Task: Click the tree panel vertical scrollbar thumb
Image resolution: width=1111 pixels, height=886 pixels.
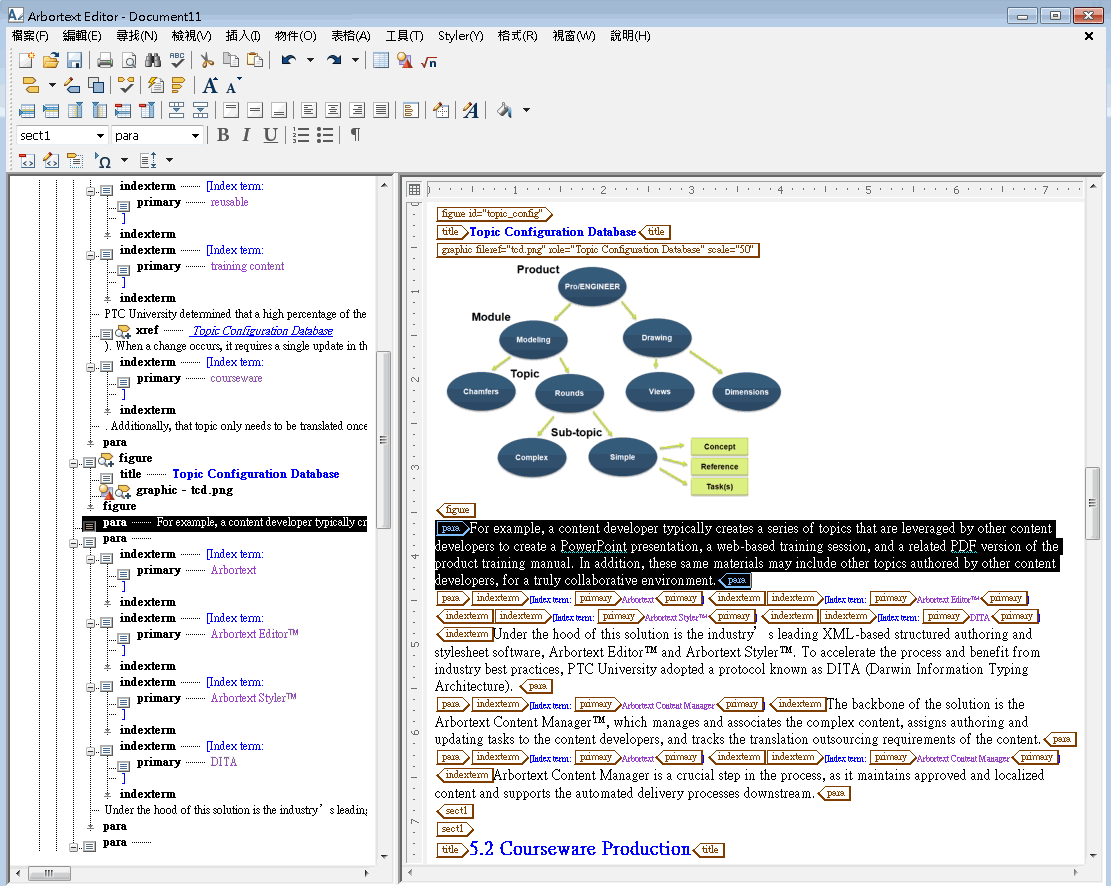Action: tap(383, 439)
